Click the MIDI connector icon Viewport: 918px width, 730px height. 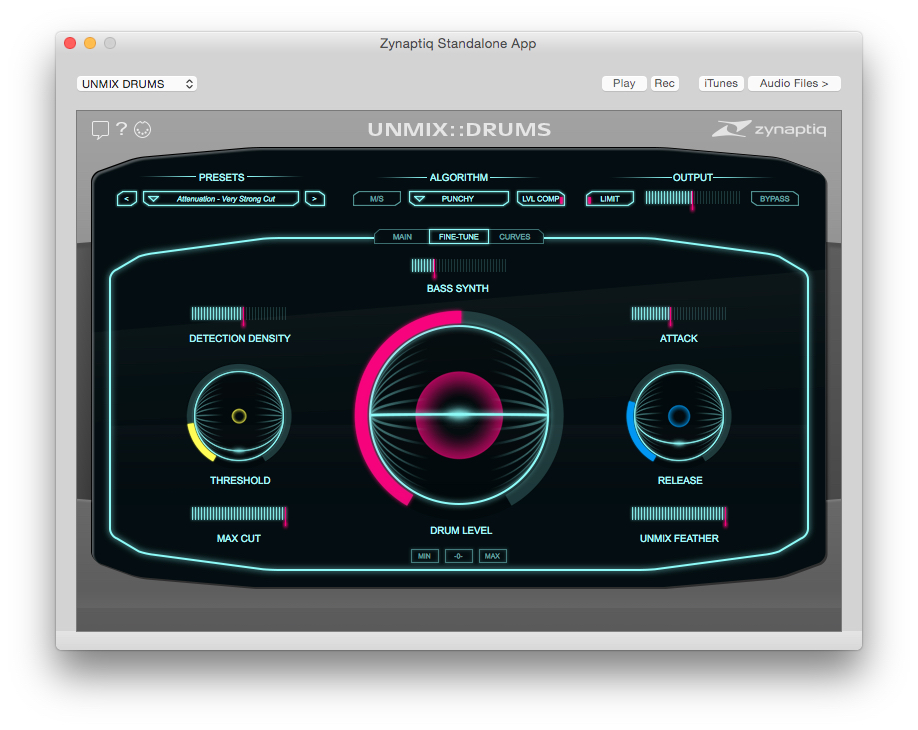click(x=142, y=129)
